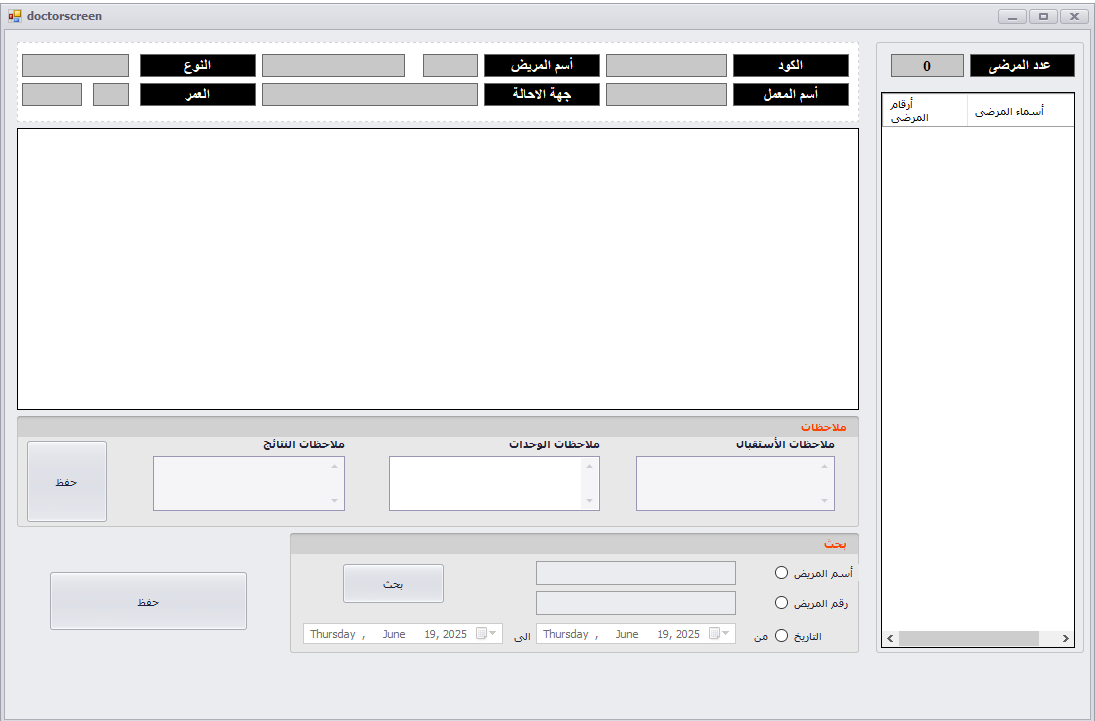Select the رقم المريض search radio button
The width and height of the screenshot is (1095, 721).
pyautogui.click(x=780, y=602)
